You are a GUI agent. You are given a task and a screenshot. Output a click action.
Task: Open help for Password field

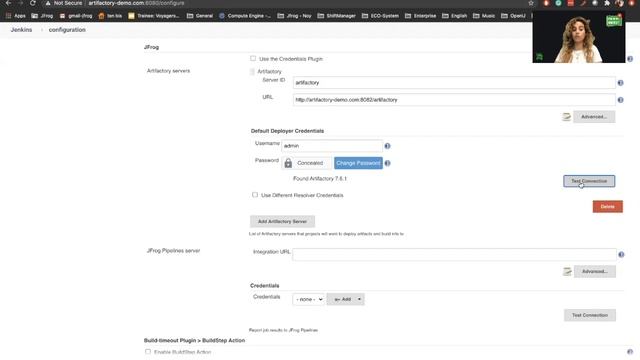coord(387,163)
